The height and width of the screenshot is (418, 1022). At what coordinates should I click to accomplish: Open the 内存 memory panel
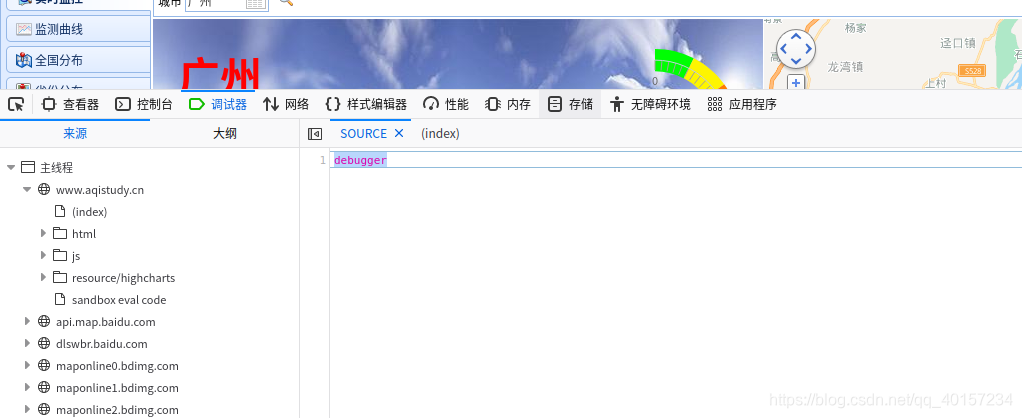508,104
